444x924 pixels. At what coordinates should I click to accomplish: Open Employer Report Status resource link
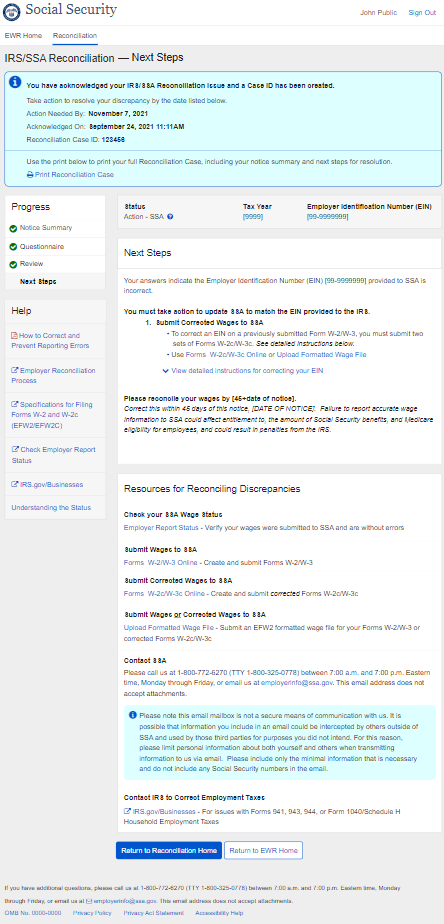tap(161, 527)
